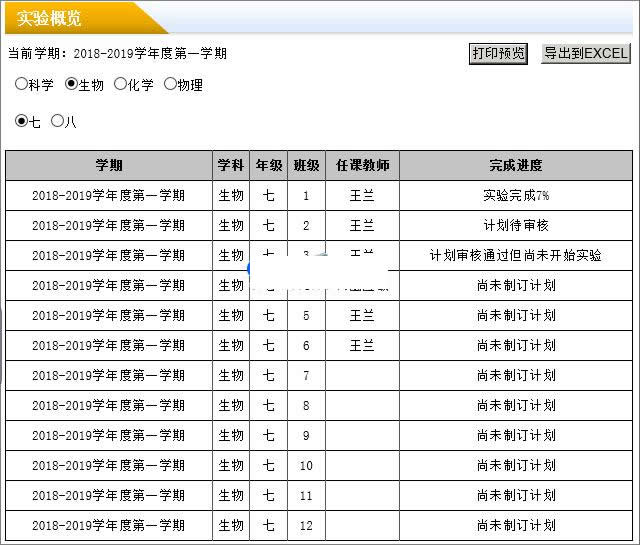Screen dimensions: 640x545
Task: Click 实验完成7% progress cell
Action: click(516, 196)
